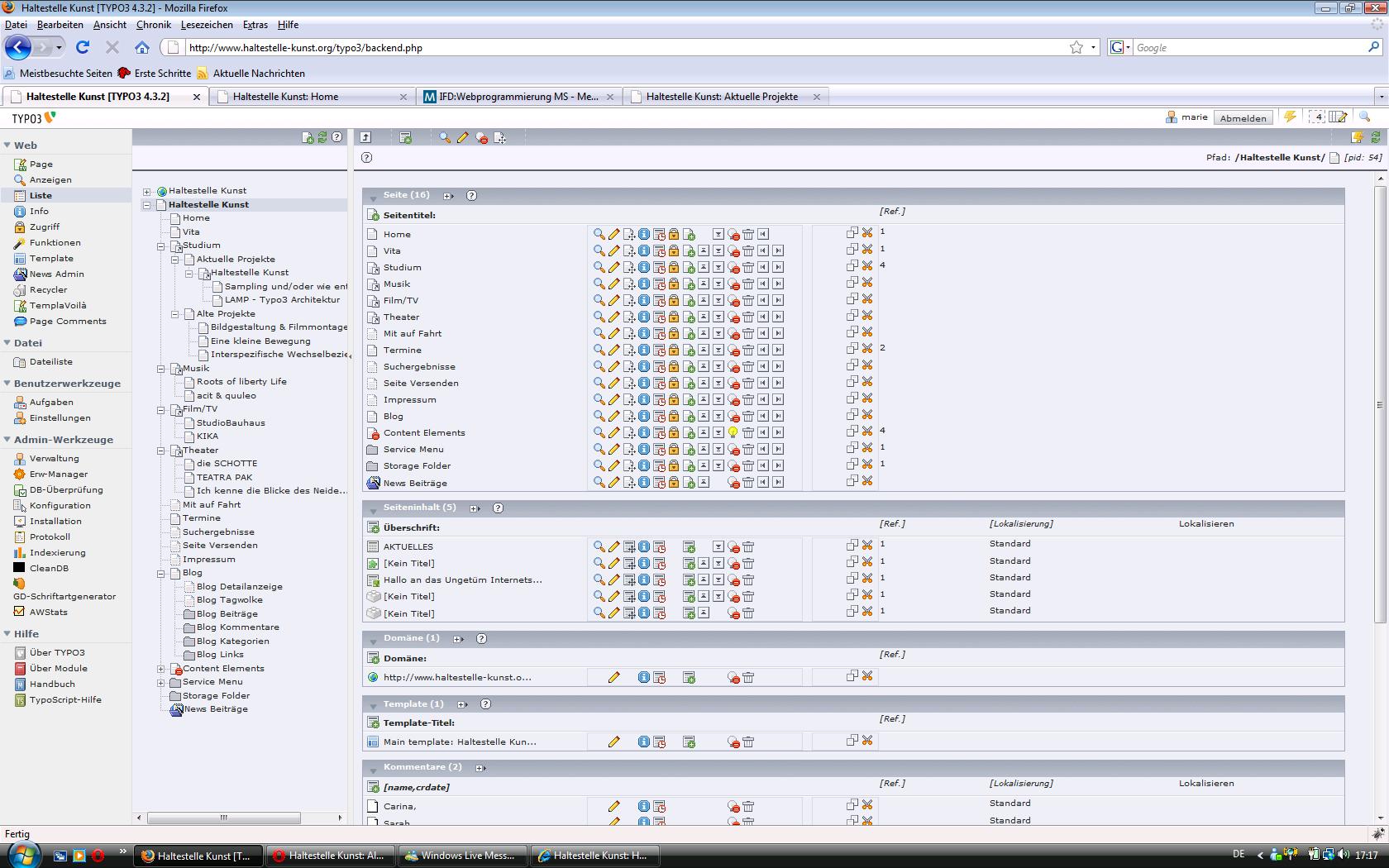The height and width of the screenshot is (868, 1389).
Task: Open info icon for Theater page
Action: coord(643,317)
